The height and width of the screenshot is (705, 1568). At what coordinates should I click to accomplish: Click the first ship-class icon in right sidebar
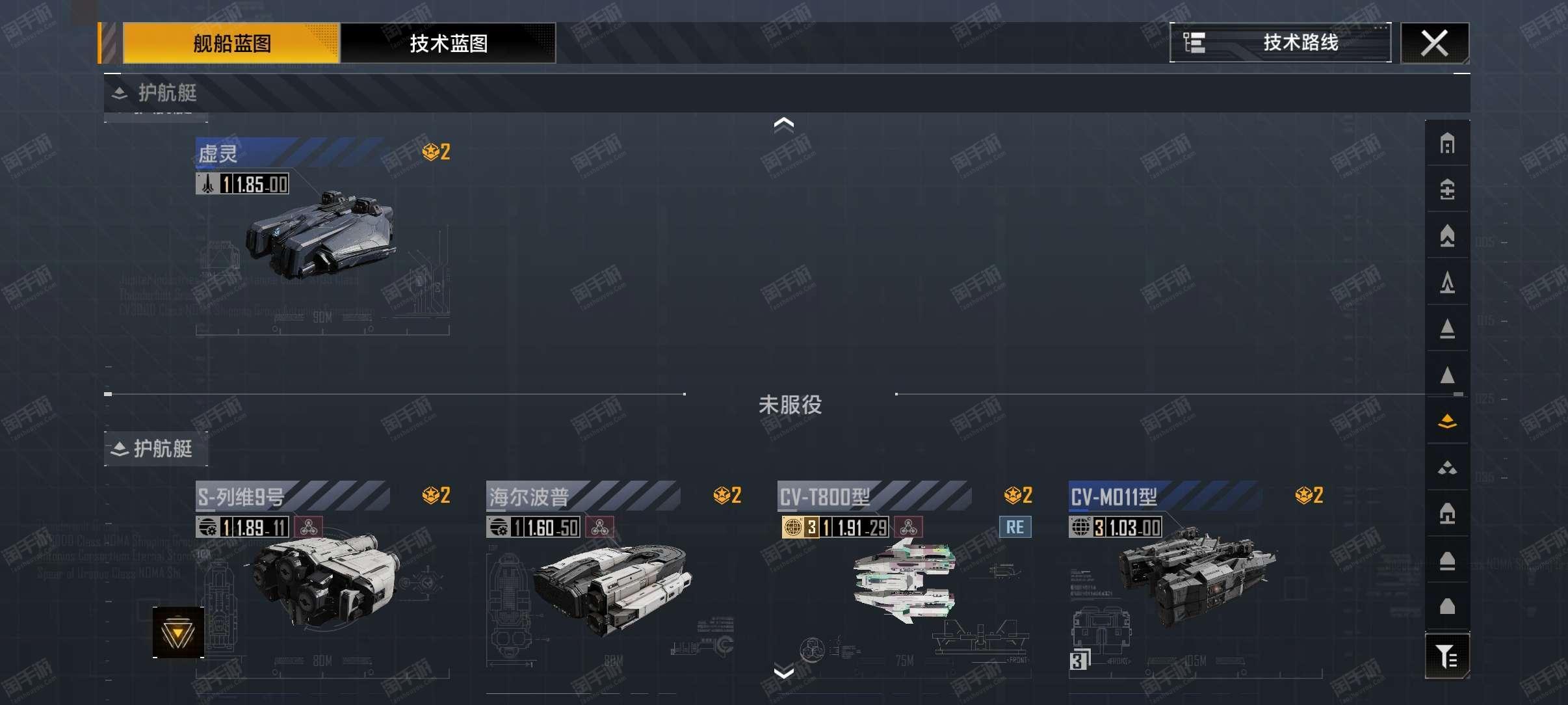tap(1447, 143)
